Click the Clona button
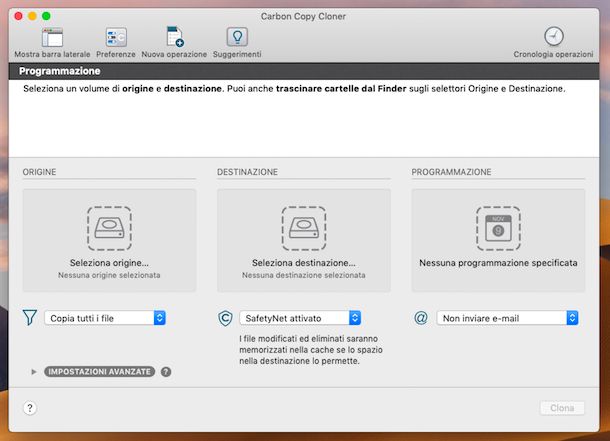This screenshot has width=610, height=441. tap(562, 408)
